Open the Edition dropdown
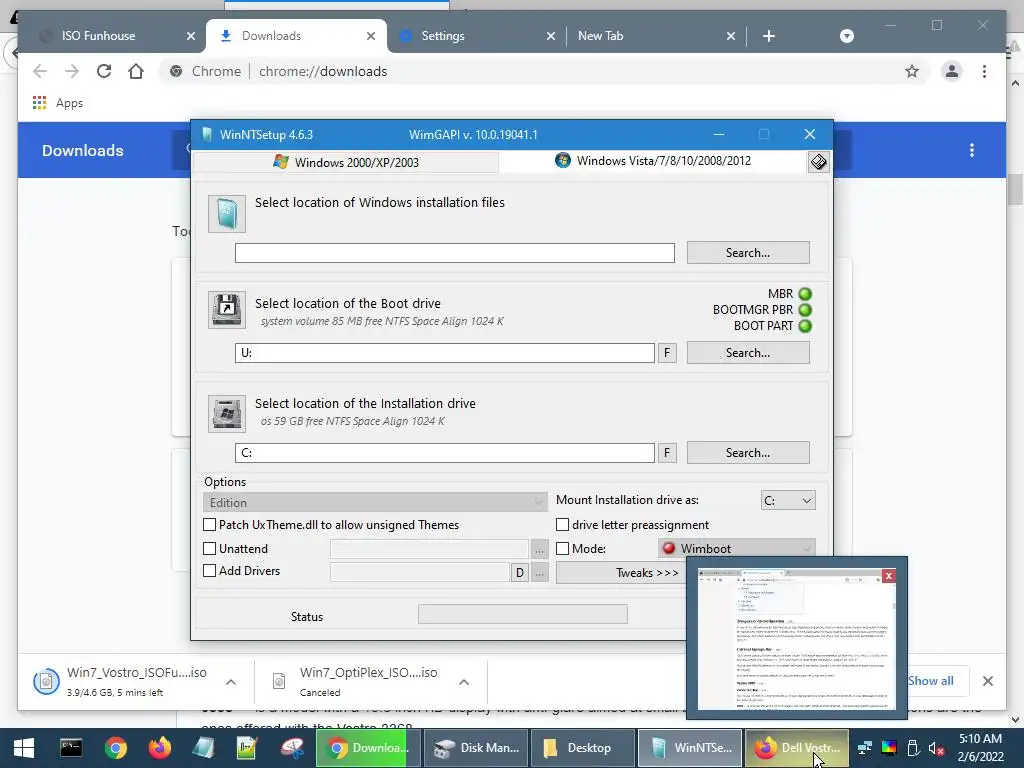 click(375, 502)
